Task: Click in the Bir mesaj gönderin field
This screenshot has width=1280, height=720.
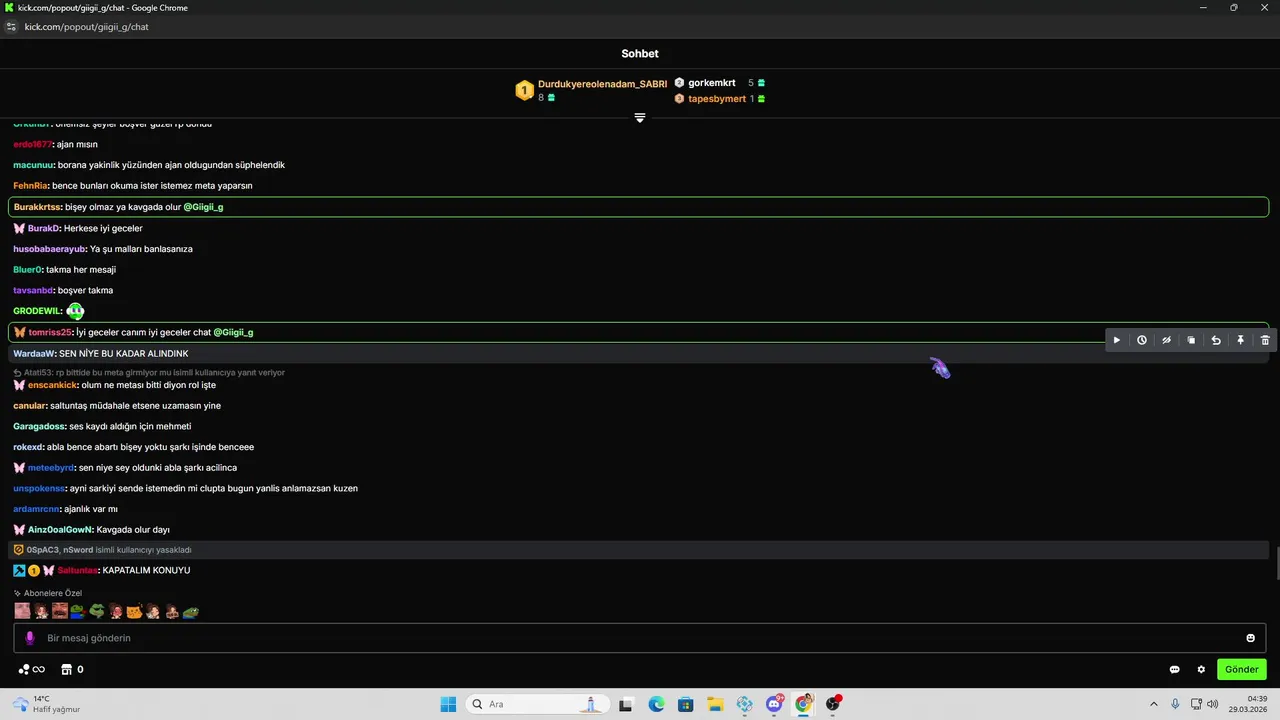Action: (x=640, y=638)
